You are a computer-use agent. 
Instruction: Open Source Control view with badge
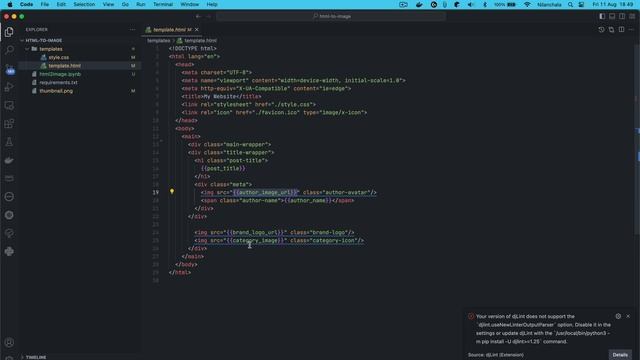tap(9, 69)
